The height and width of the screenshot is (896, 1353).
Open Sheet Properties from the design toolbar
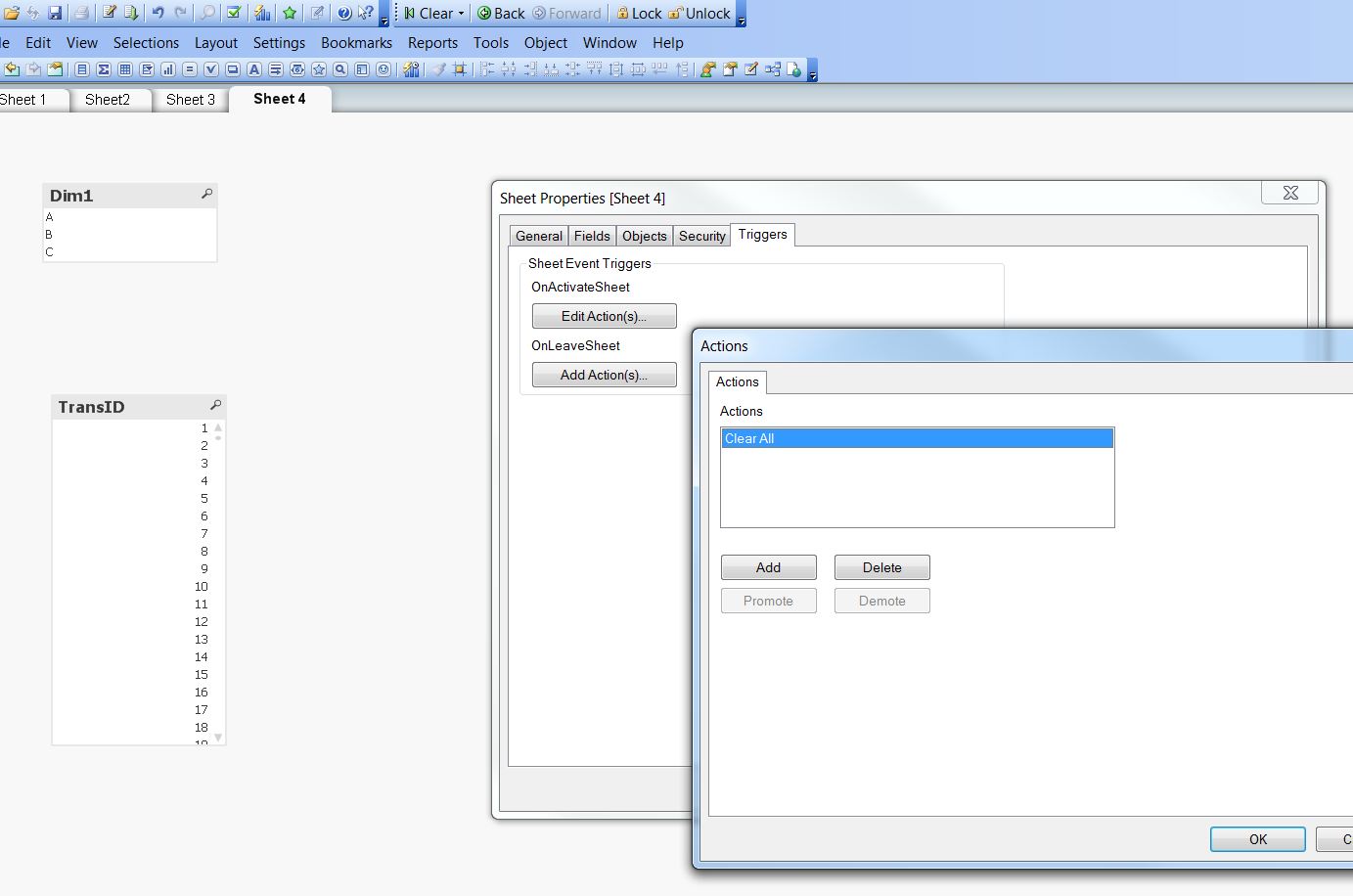56,69
